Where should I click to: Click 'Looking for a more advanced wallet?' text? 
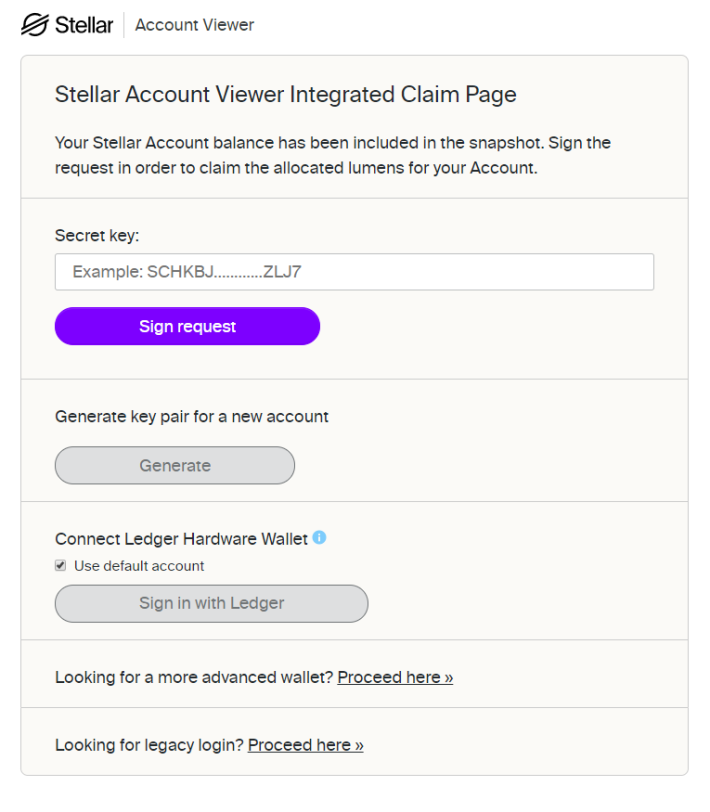click(x=194, y=677)
